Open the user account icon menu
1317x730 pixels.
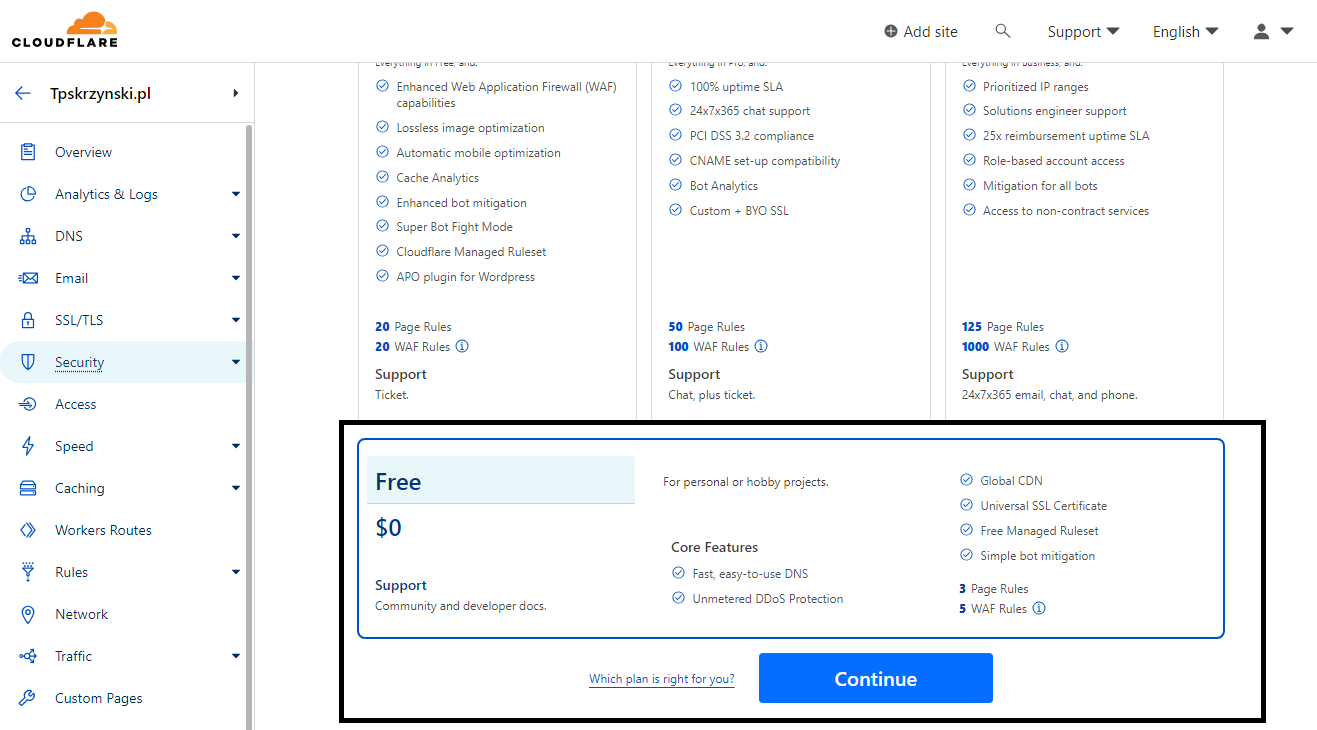[x=1273, y=31]
